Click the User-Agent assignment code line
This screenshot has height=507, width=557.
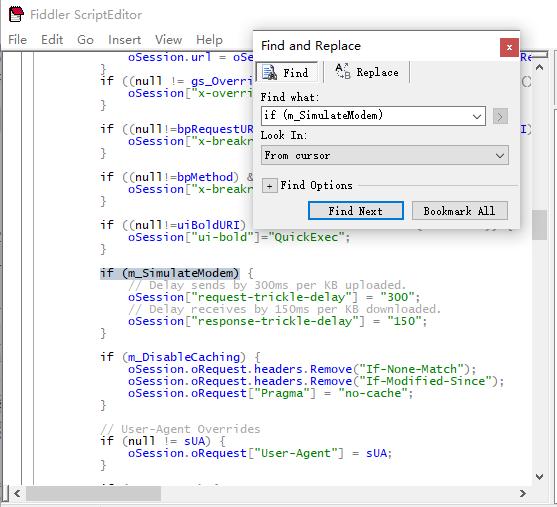(260, 453)
